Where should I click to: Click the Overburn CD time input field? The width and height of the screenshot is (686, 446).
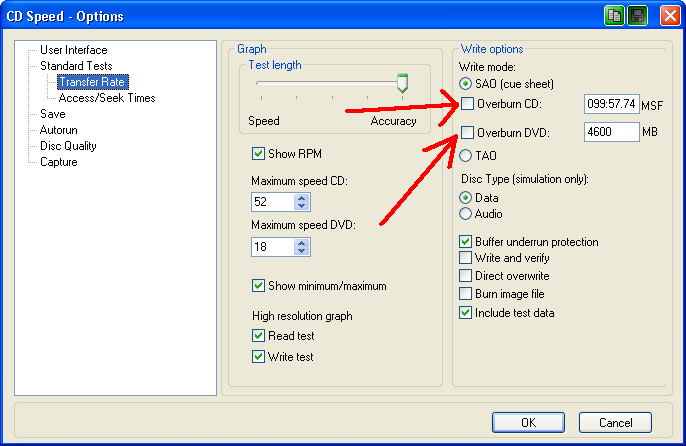(x=611, y=104)
